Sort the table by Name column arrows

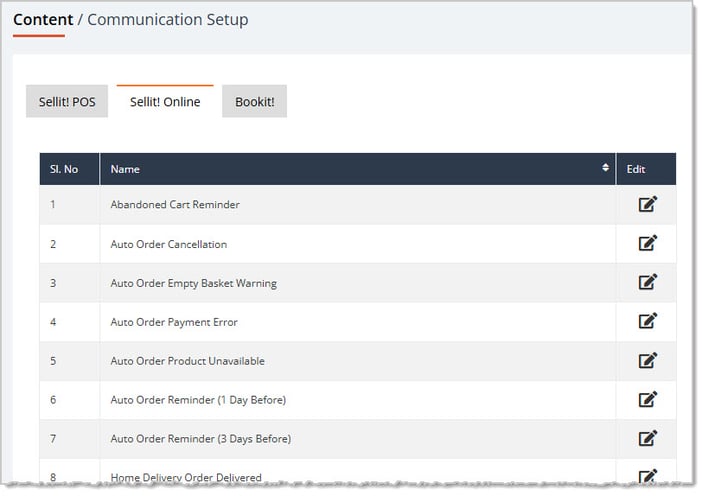[x=605, y=167]
